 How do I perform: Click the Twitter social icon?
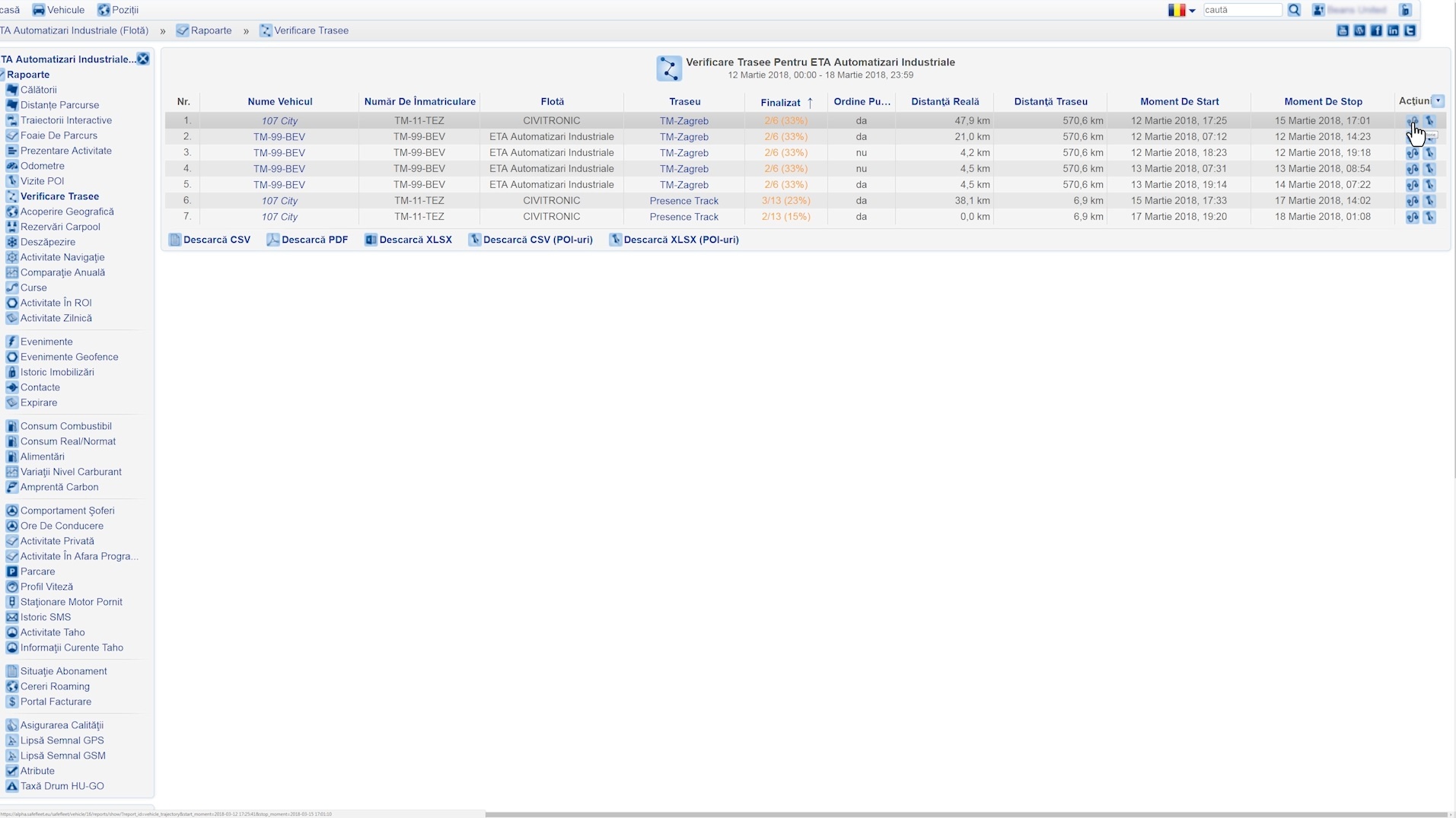coord(1410,30)
